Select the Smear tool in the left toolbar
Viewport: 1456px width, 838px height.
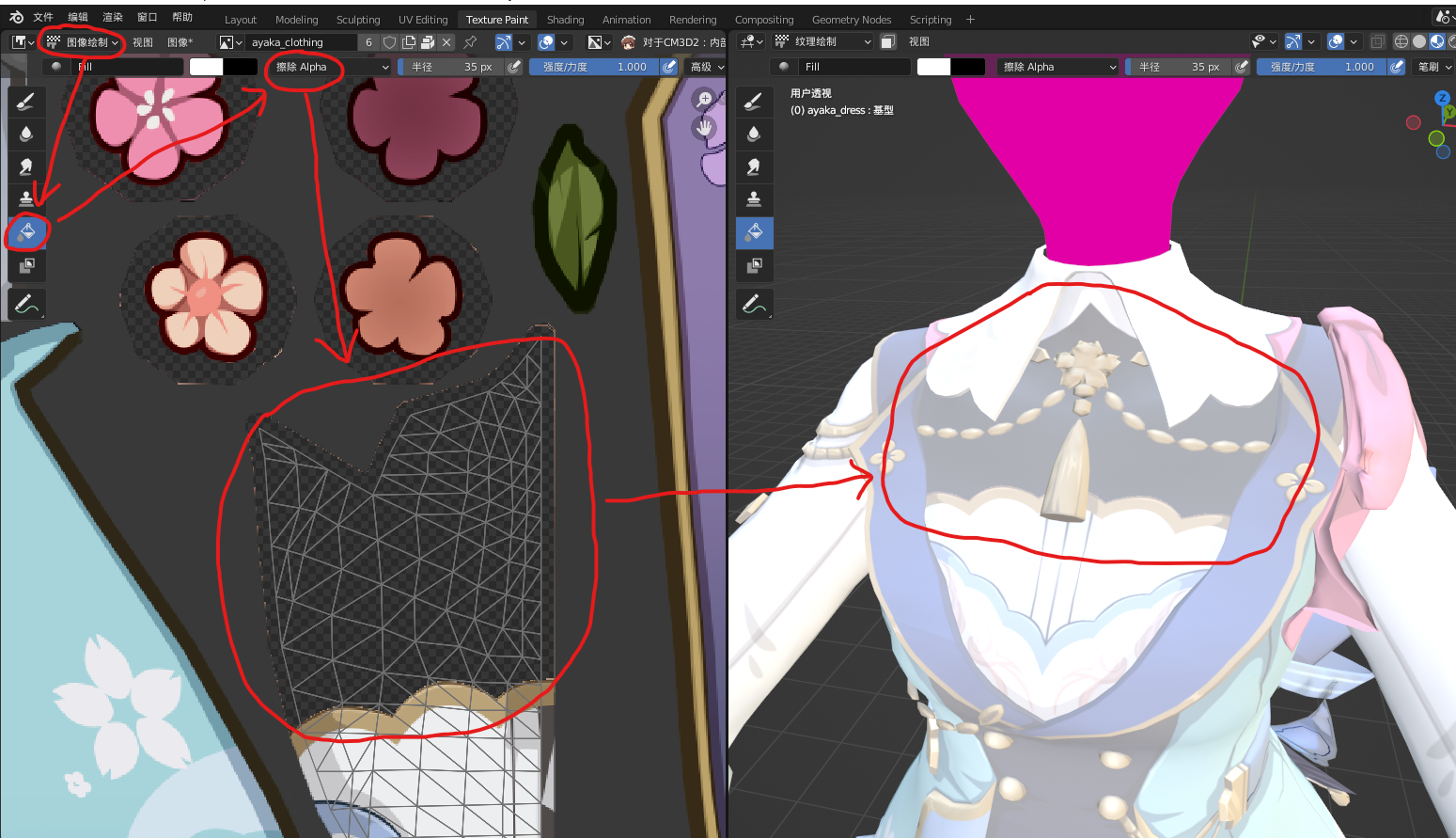[26, 166]
